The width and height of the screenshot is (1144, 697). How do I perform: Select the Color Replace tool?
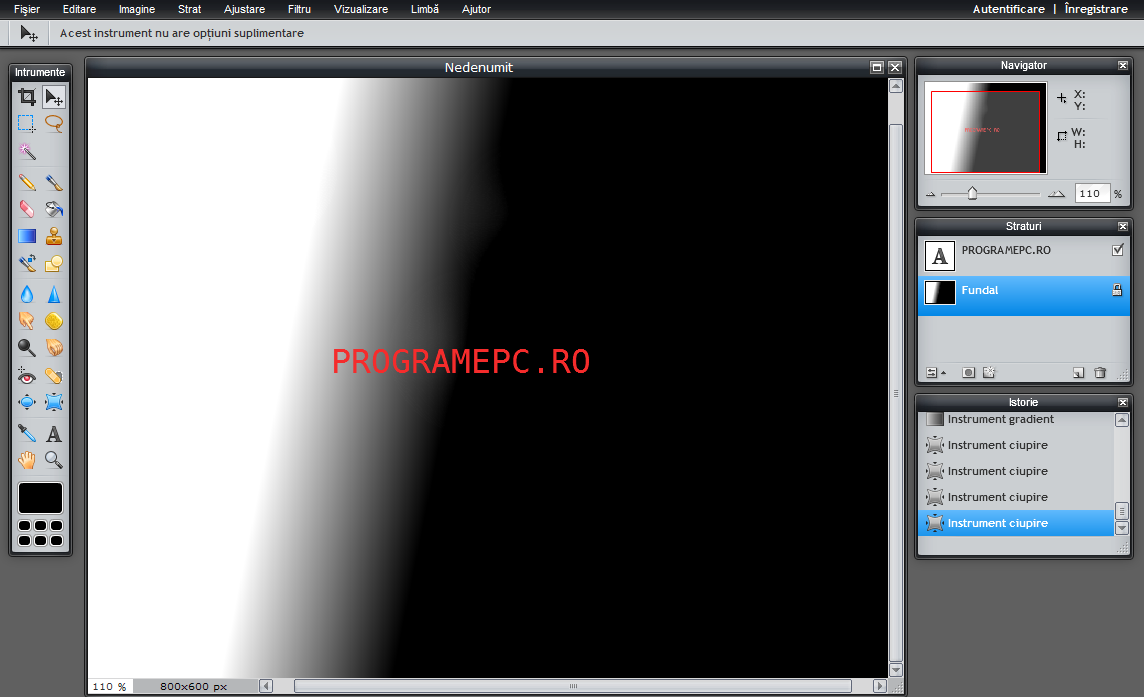pyautogui.click(x=27, y=263)
